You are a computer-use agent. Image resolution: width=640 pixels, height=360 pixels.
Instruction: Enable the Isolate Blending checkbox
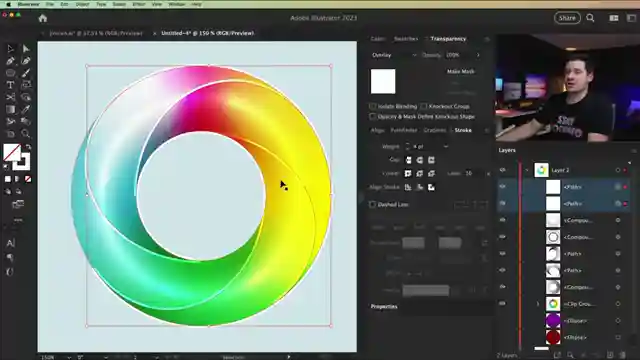[x=372, y=106]
